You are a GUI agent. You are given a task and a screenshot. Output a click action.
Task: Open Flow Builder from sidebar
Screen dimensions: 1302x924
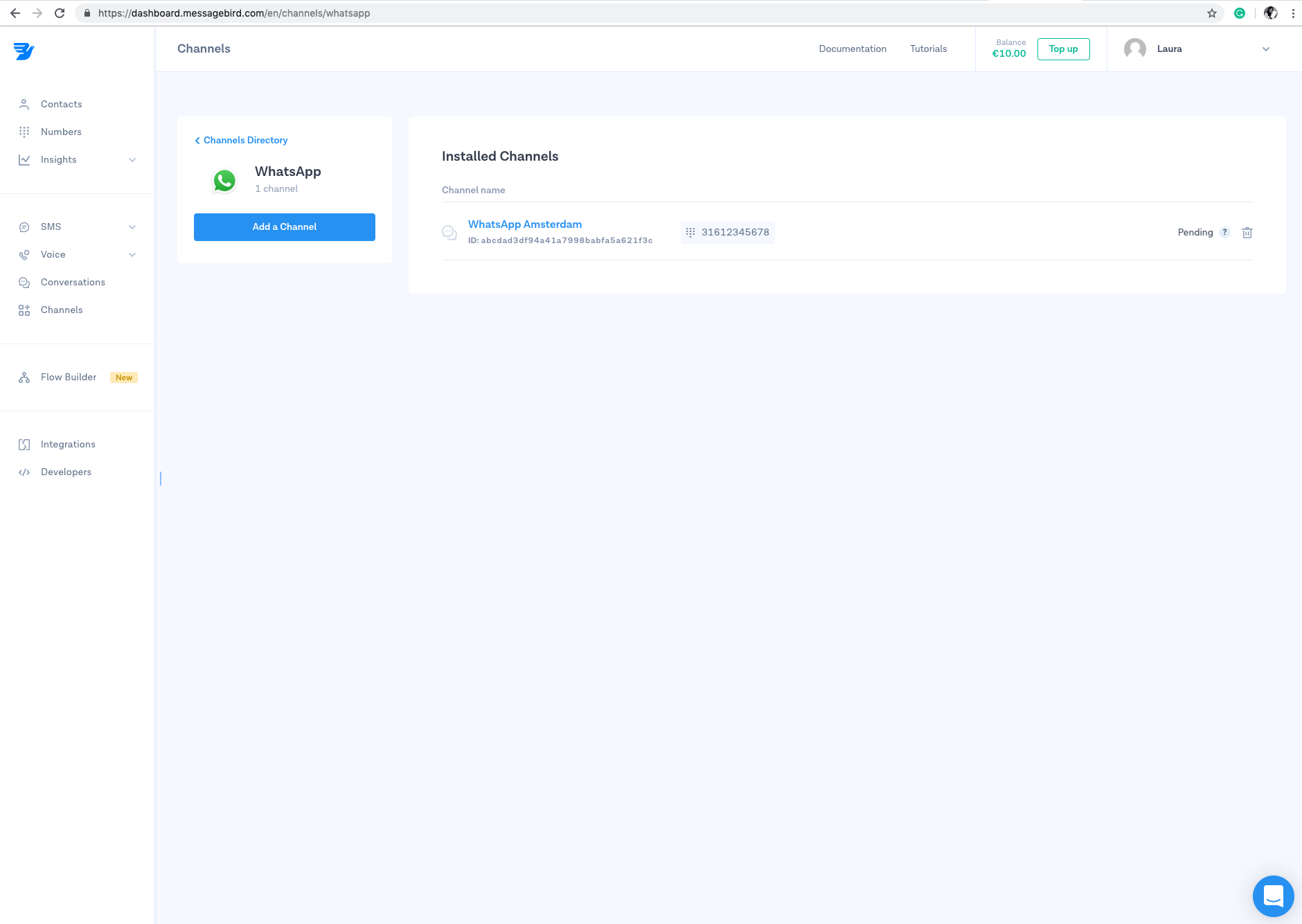click(x=69, y=377)
